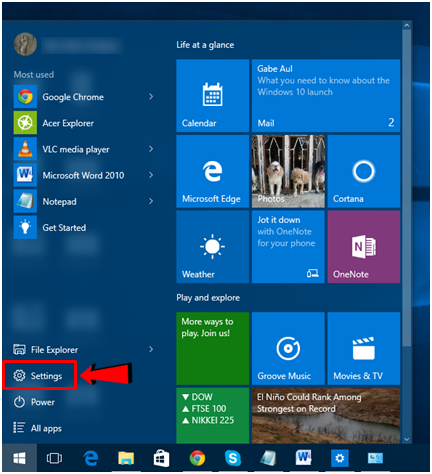Open Power options
Viewport: 432px width, 474px height.
pyautogui.click(x=34, y=402)
